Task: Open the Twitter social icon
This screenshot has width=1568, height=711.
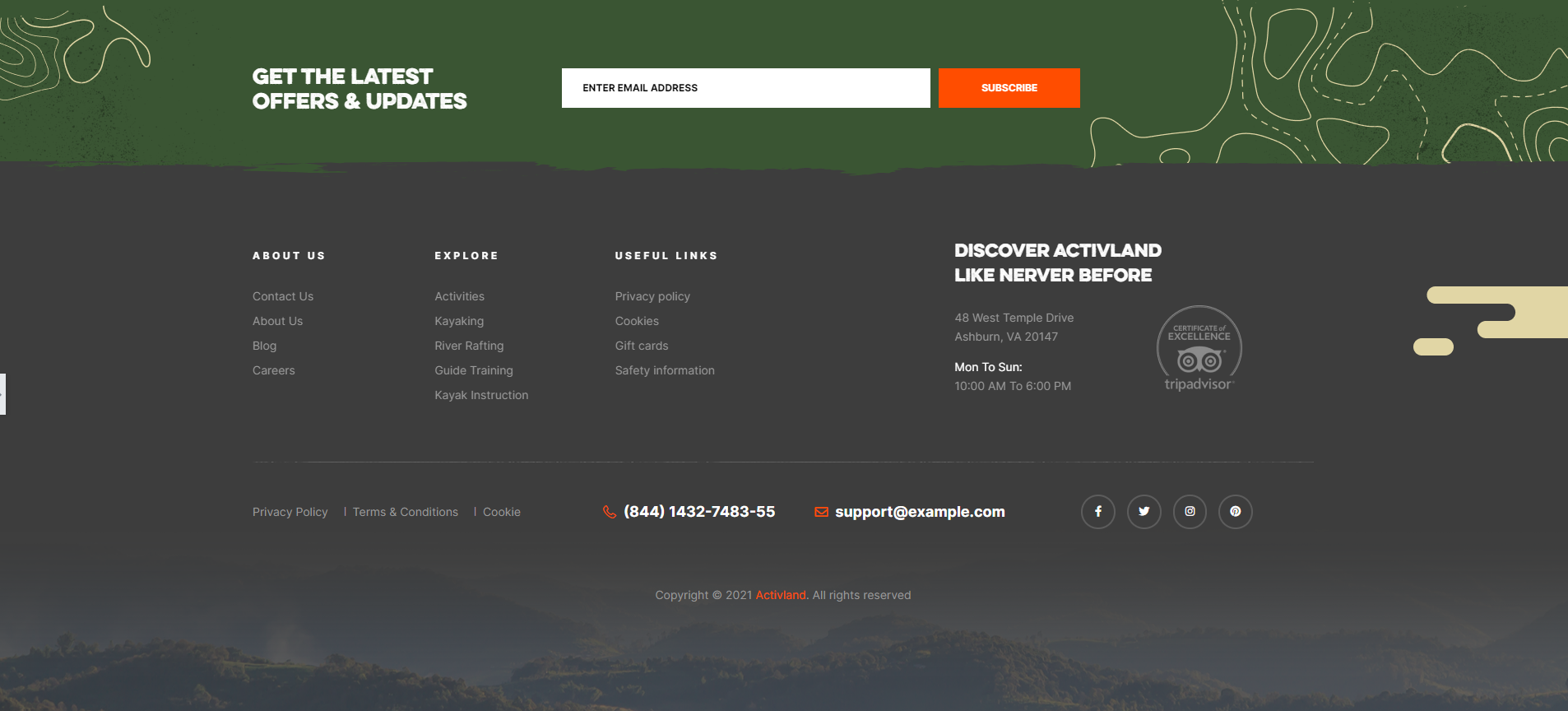Action: pyautogui.click(x=1144, y=512)
